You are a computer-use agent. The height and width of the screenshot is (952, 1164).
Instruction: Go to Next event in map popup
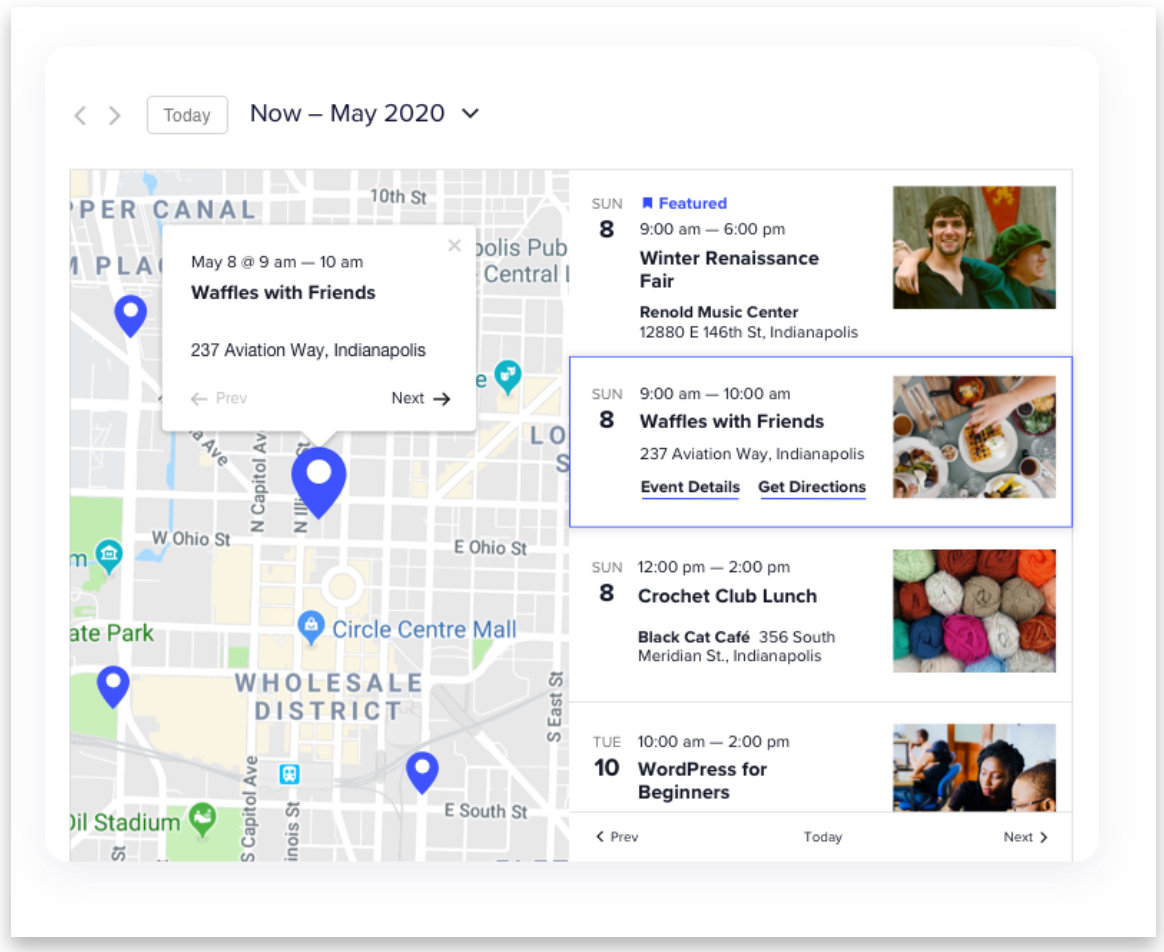[x=421, y=398]
